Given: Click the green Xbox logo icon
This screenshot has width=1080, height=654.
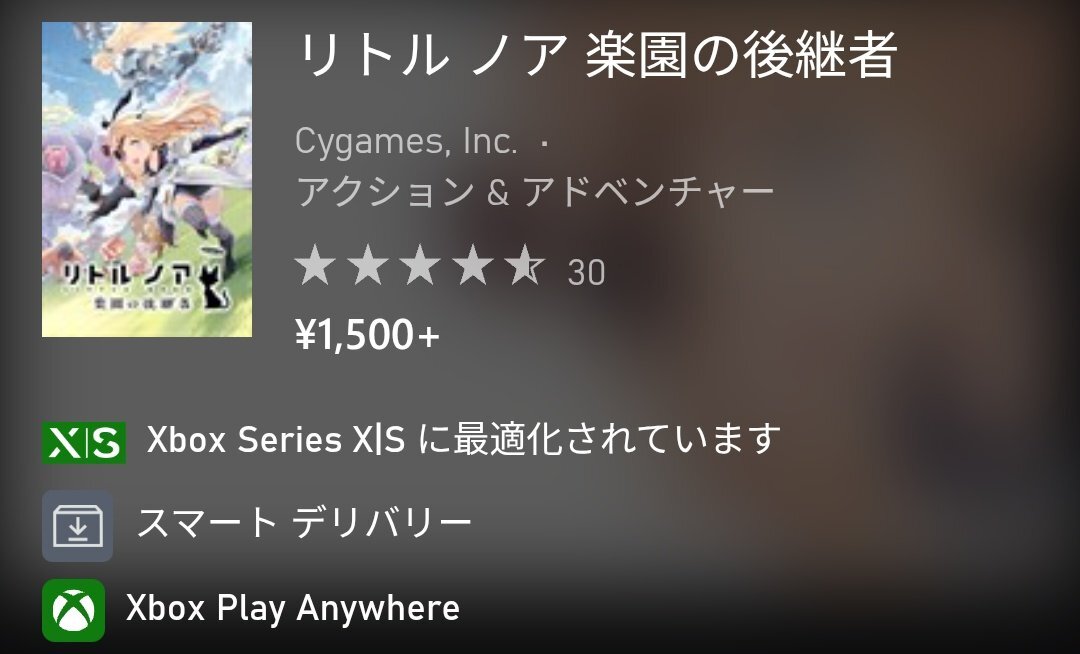Looking at the screenshot, I should 74,610.
